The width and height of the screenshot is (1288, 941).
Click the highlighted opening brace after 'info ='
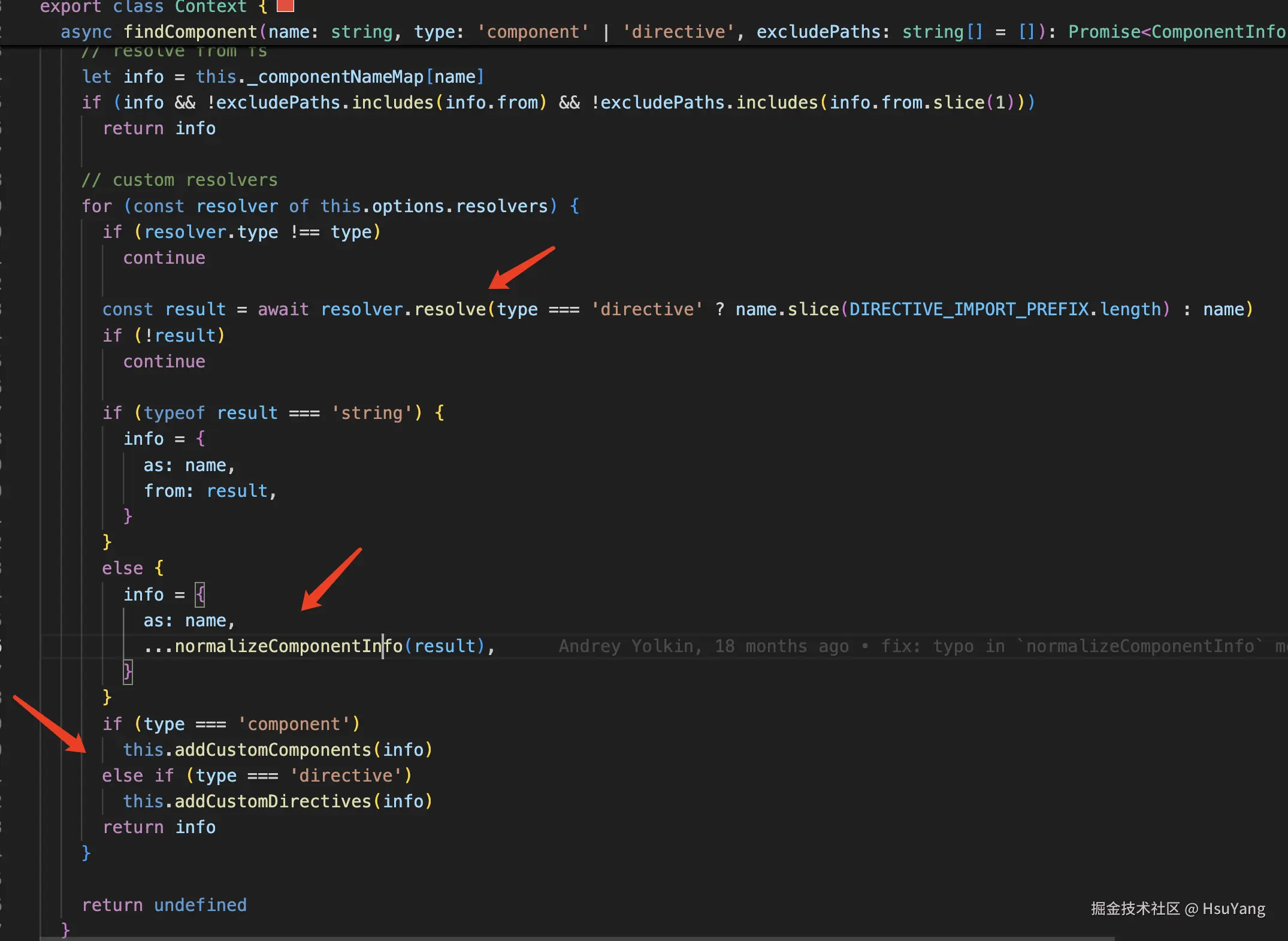200,595
